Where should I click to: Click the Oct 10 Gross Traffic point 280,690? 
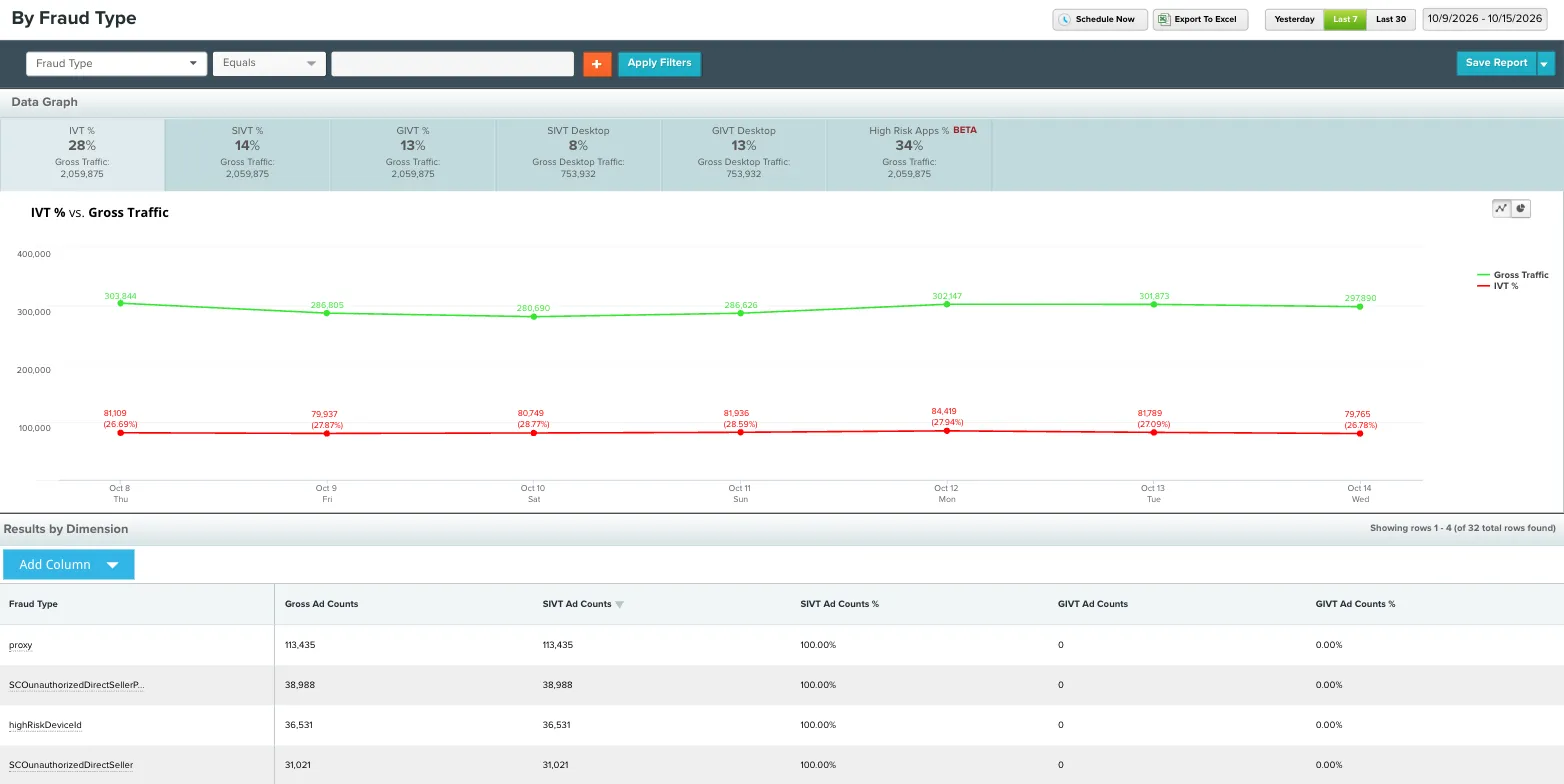(x=534, y=316)
